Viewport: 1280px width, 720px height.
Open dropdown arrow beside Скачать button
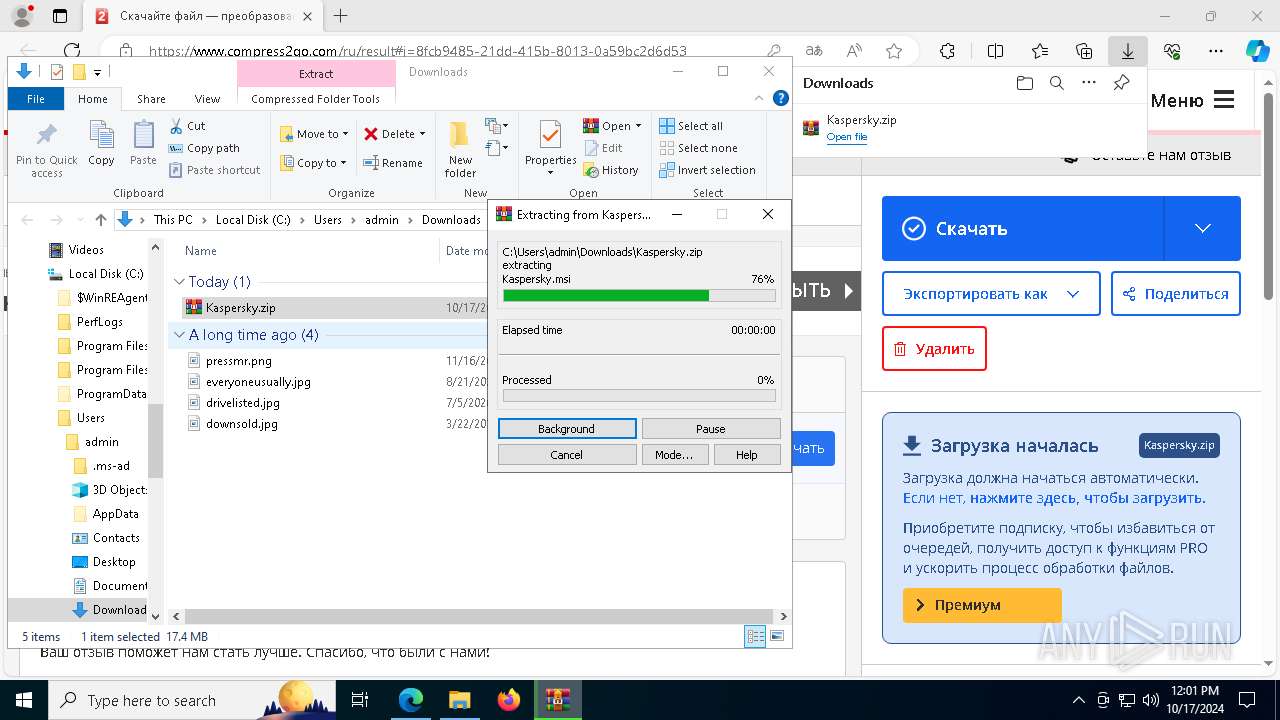pyautogui.click(x=1202, y=228)
